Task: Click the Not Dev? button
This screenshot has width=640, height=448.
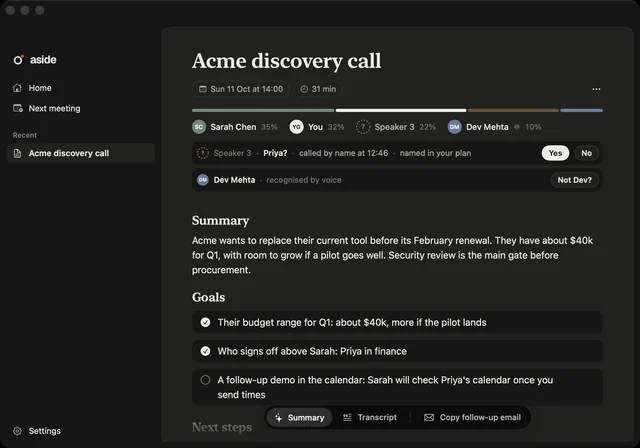Action: click(x=575, y=180)
